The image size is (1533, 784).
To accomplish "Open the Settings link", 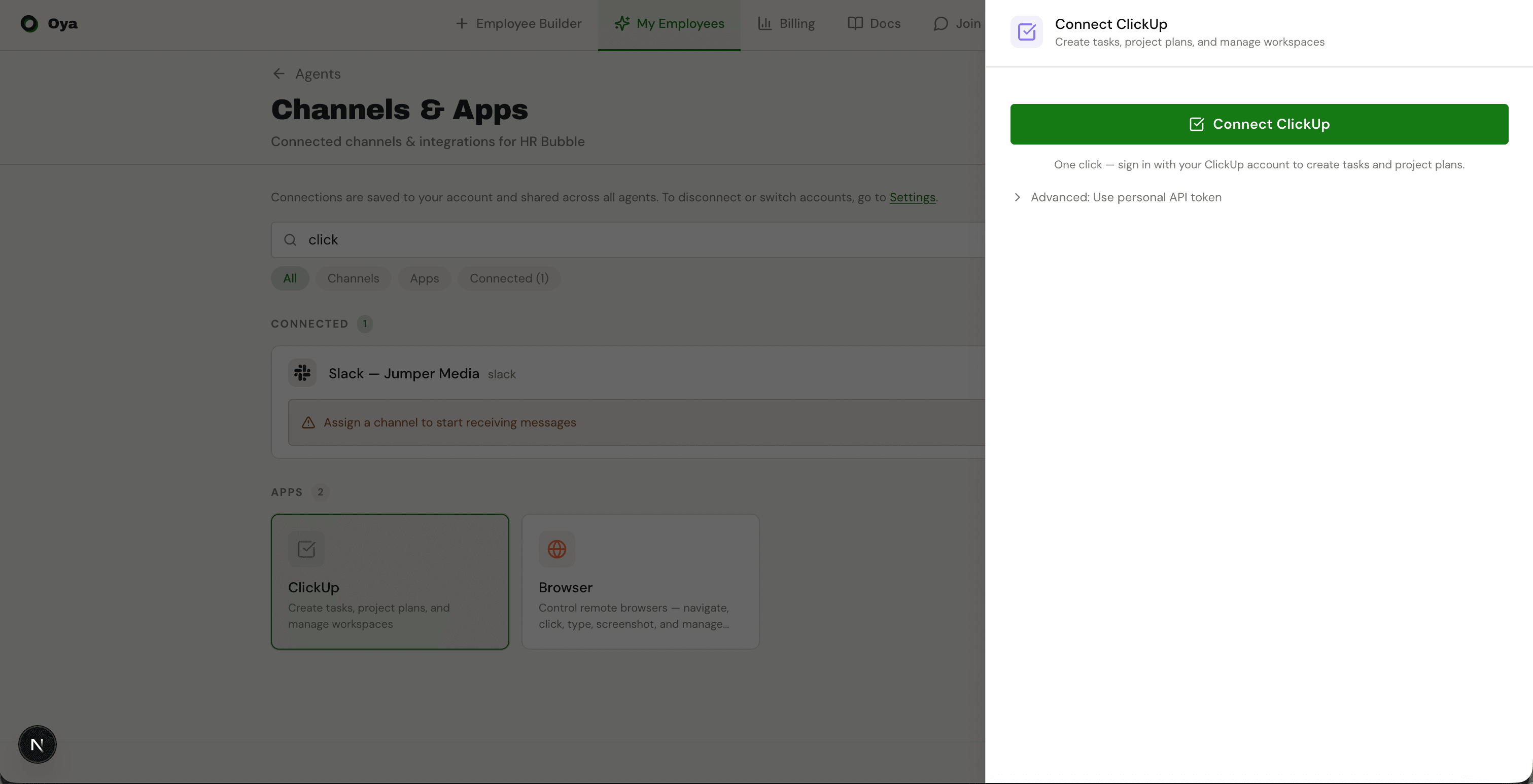I will [x=912, y=197].
